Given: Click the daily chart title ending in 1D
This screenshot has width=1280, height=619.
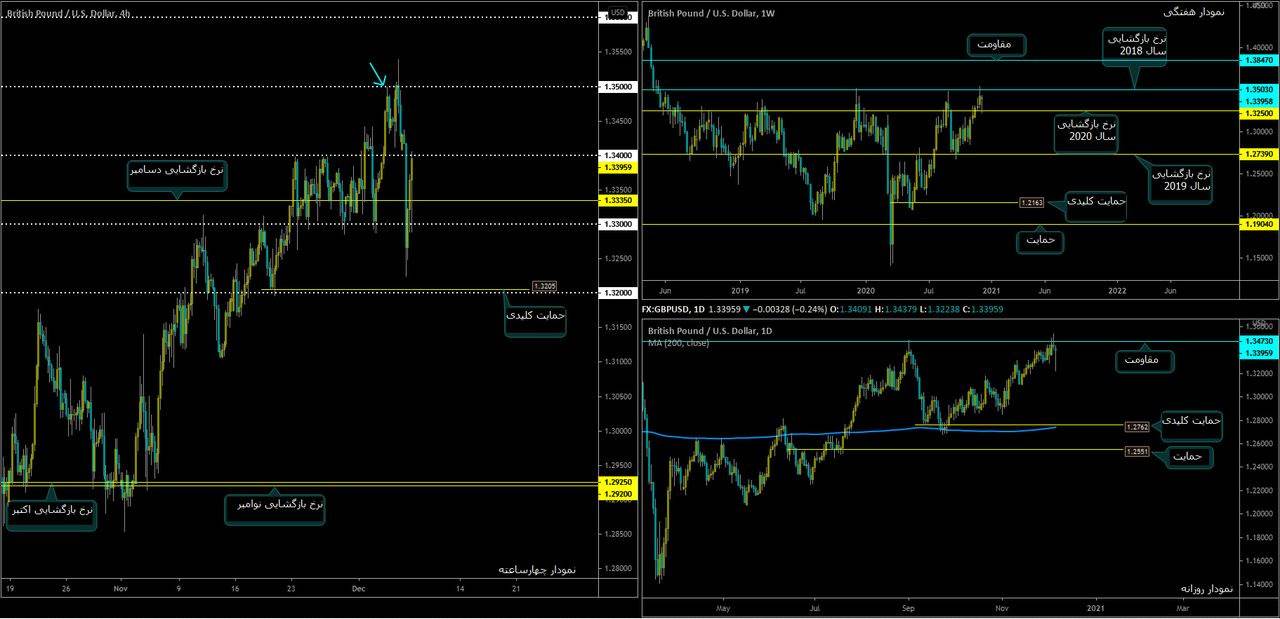Looking at the screenshot, I should point(710,331).
